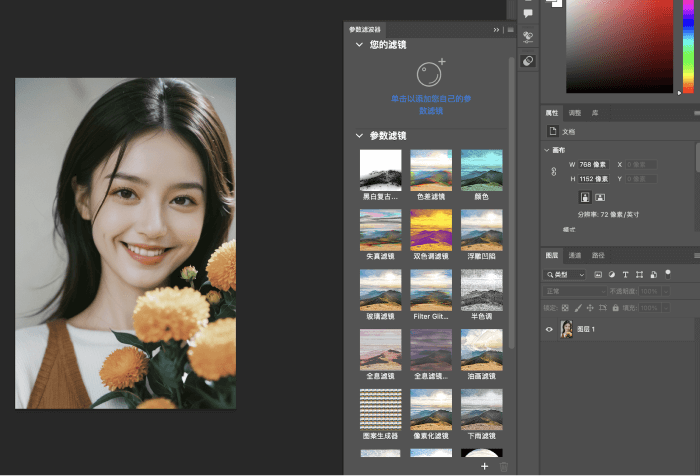Filter layers by shape layer icon

click(639, 275)
